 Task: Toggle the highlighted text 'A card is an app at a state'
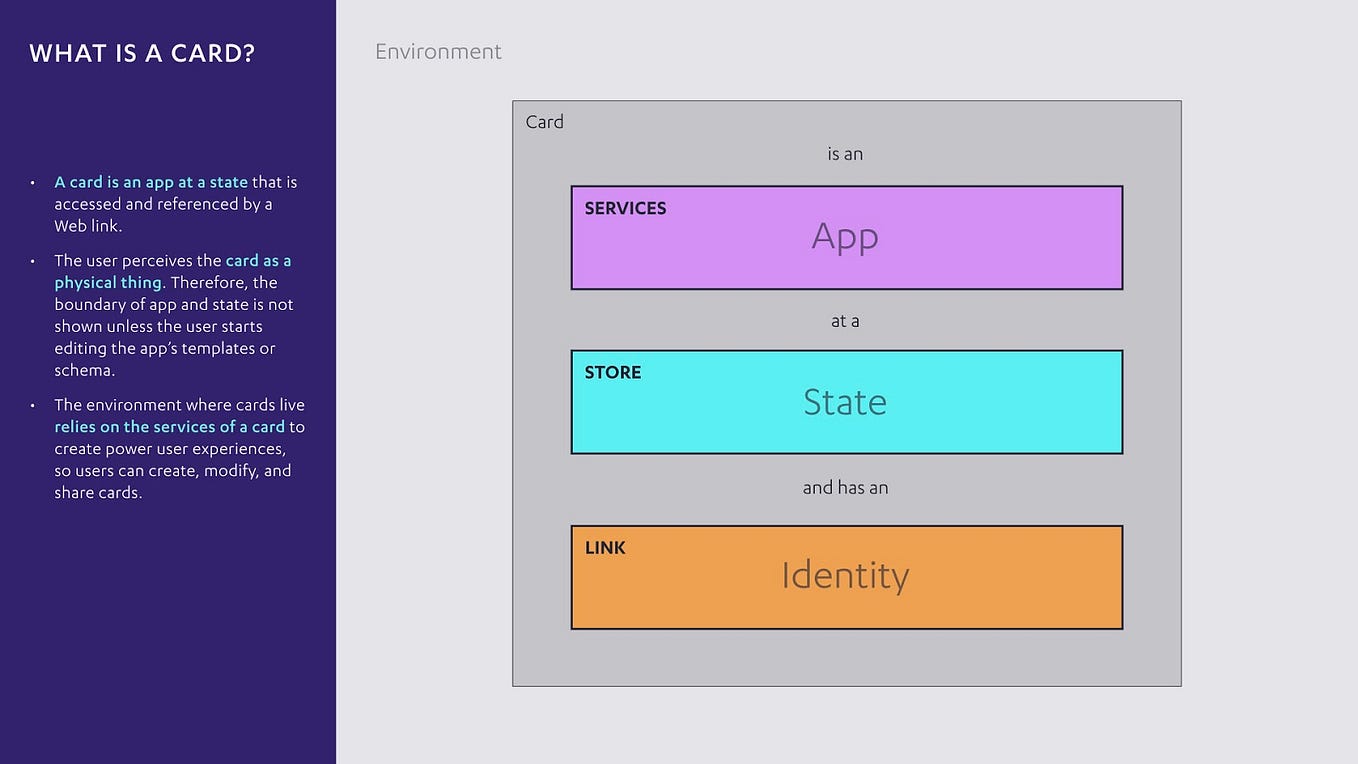pyautogui.click(x=150, y=182)
